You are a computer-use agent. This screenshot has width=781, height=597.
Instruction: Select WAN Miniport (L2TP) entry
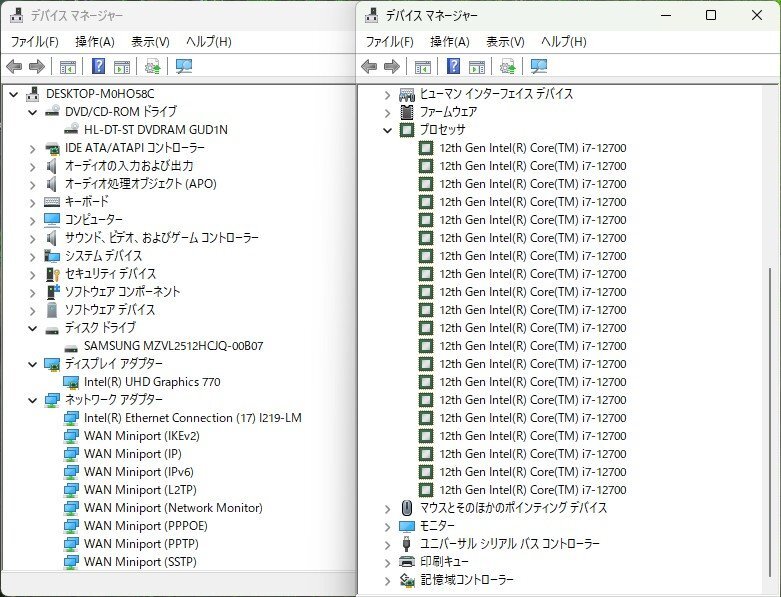[x=140, y=490]
